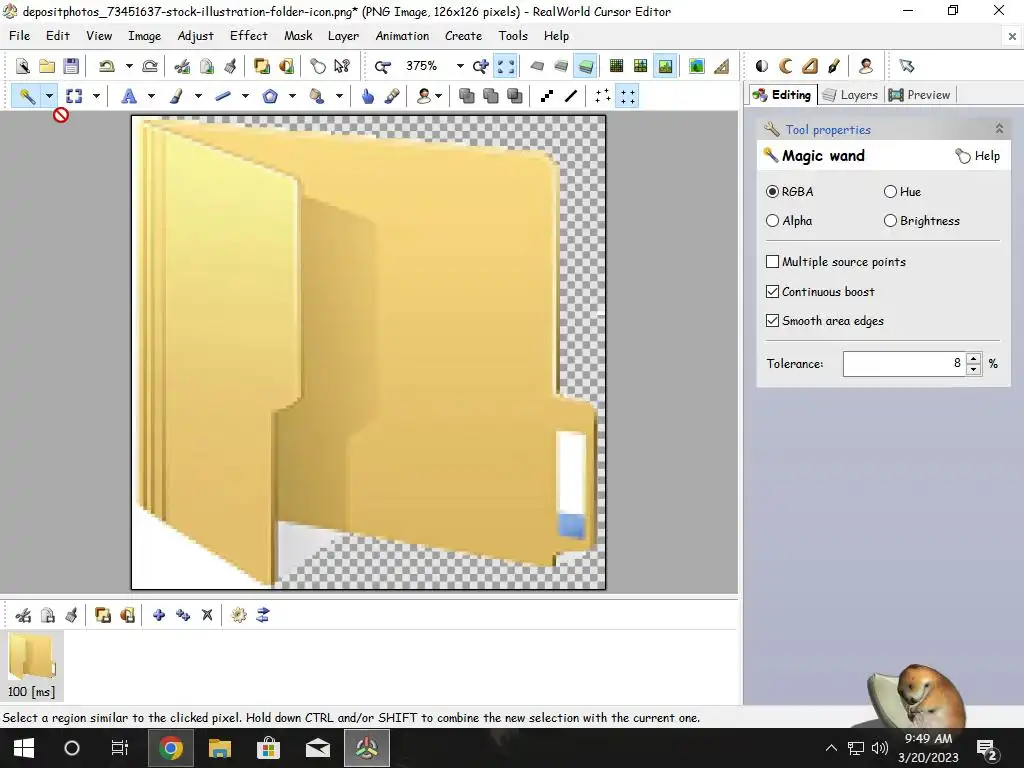Expand the Flood fill dropdown arrow
Viewport: 1024px width, 768px height.
(x=339, y=97)
